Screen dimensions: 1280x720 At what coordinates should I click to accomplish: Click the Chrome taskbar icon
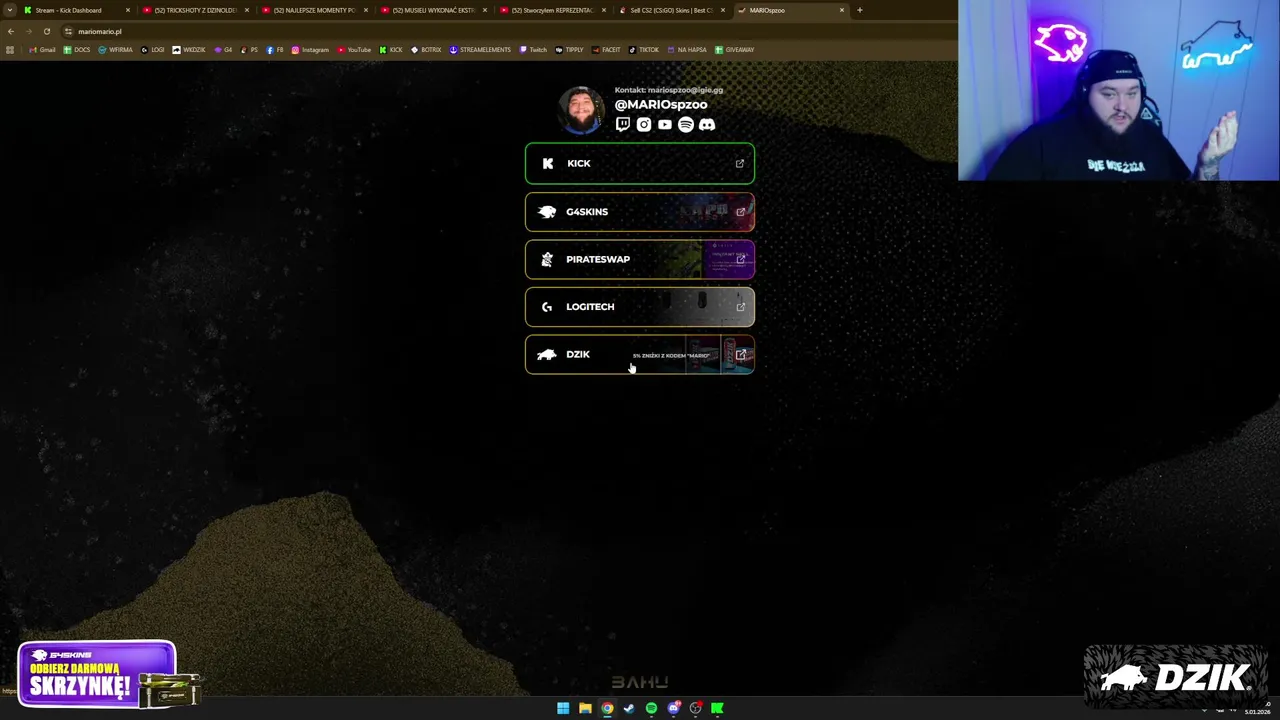607,708
